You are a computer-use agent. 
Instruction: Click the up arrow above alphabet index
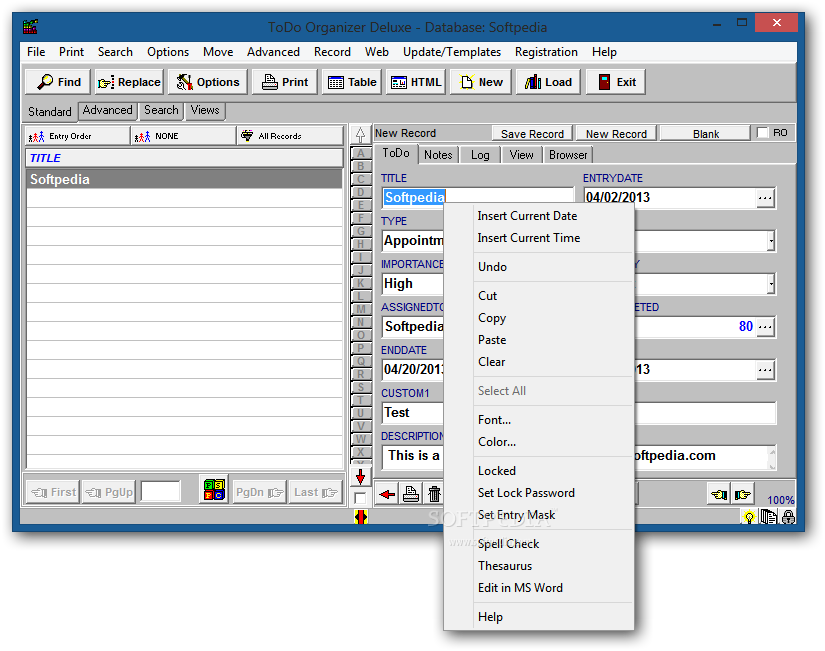(360, 135)
